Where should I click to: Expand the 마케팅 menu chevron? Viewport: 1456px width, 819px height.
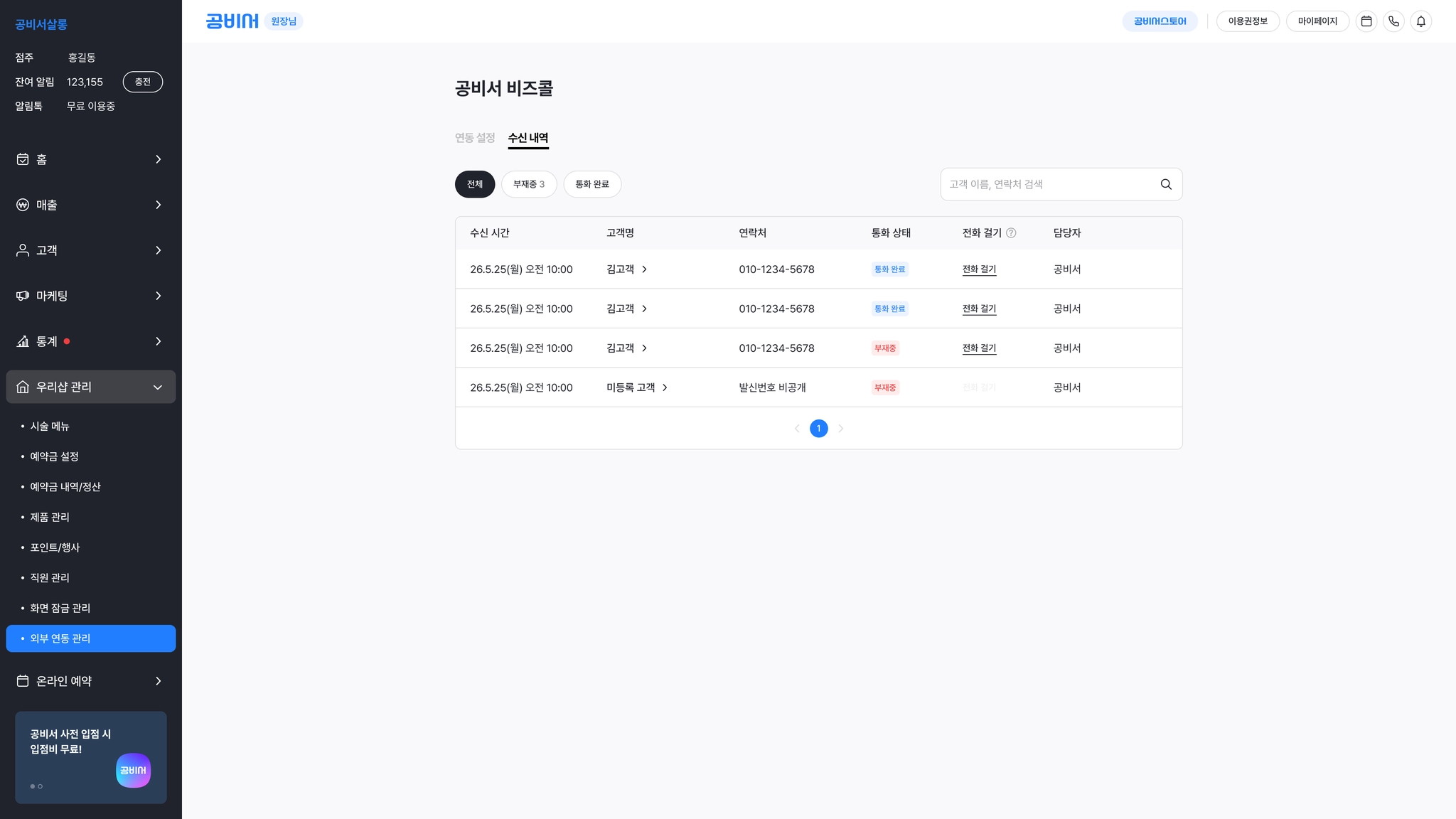[158, 296]
